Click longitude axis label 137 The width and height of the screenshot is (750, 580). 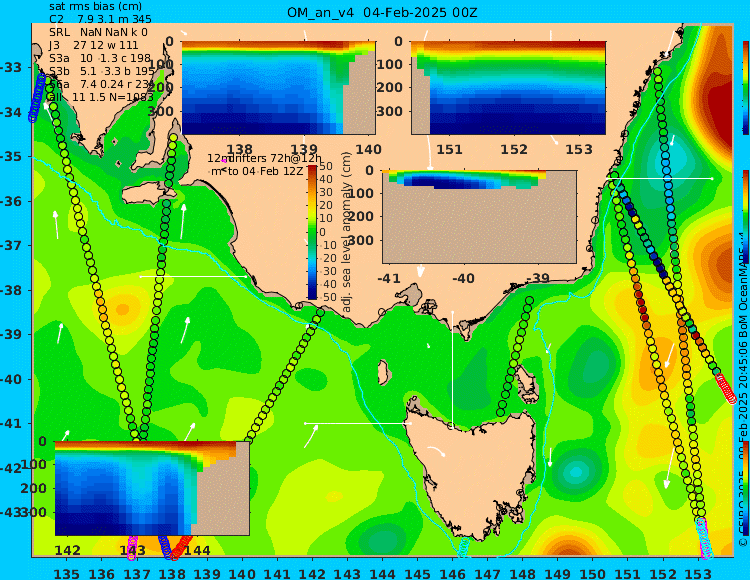[x=137, y=573]
